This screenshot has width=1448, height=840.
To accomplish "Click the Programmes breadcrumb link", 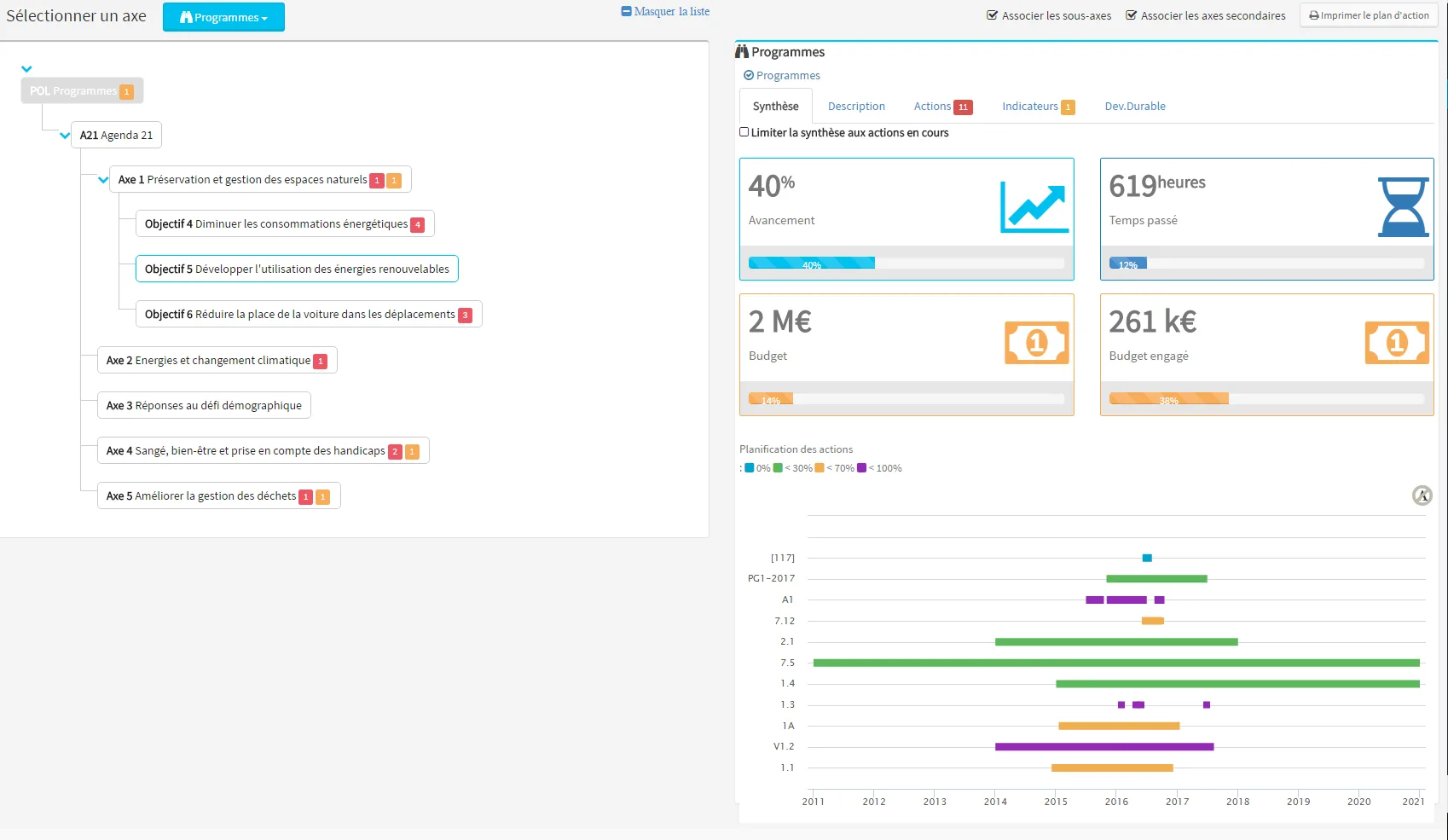I will [788, 76].
